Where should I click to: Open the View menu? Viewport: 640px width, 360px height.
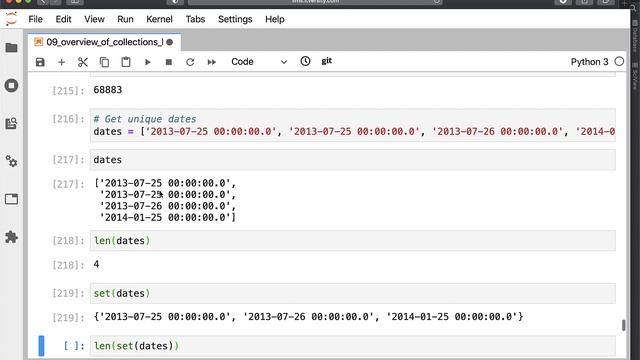coord(94,19)
